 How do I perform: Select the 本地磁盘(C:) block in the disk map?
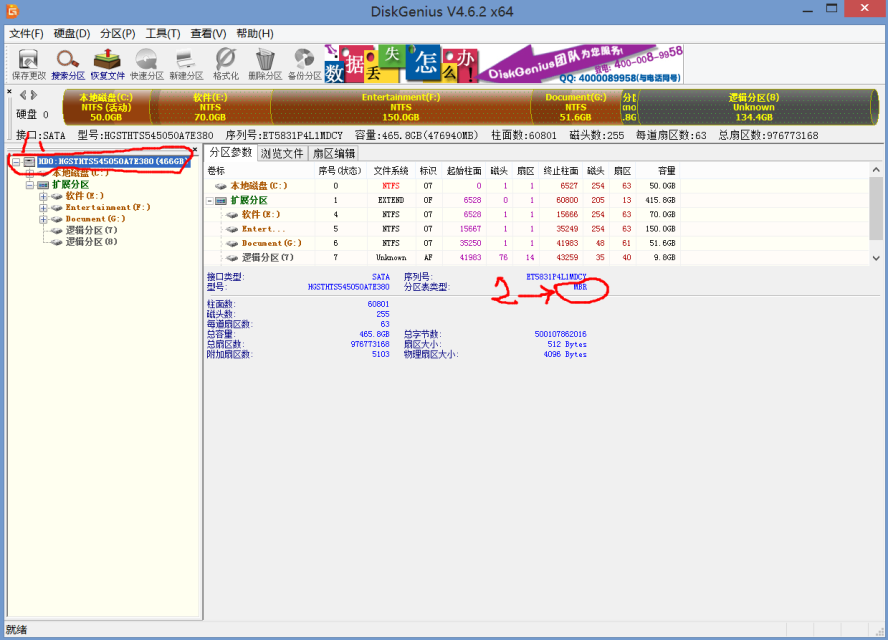click(106, 107)
